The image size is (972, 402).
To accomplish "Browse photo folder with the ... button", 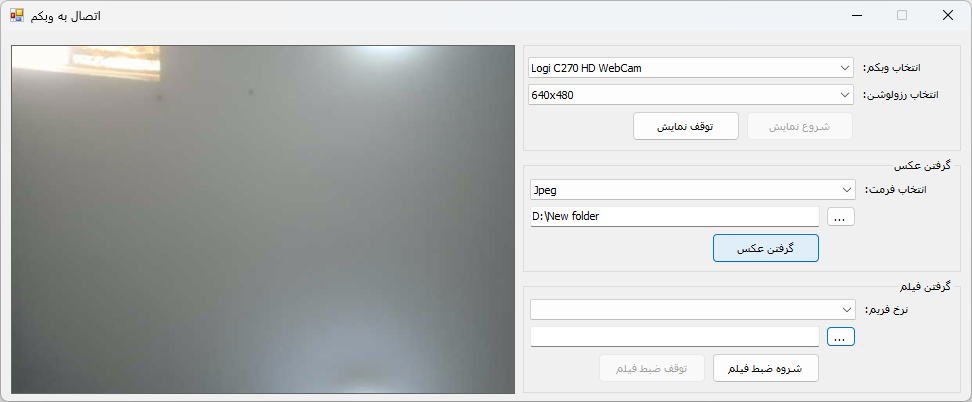I will (841, 217).
